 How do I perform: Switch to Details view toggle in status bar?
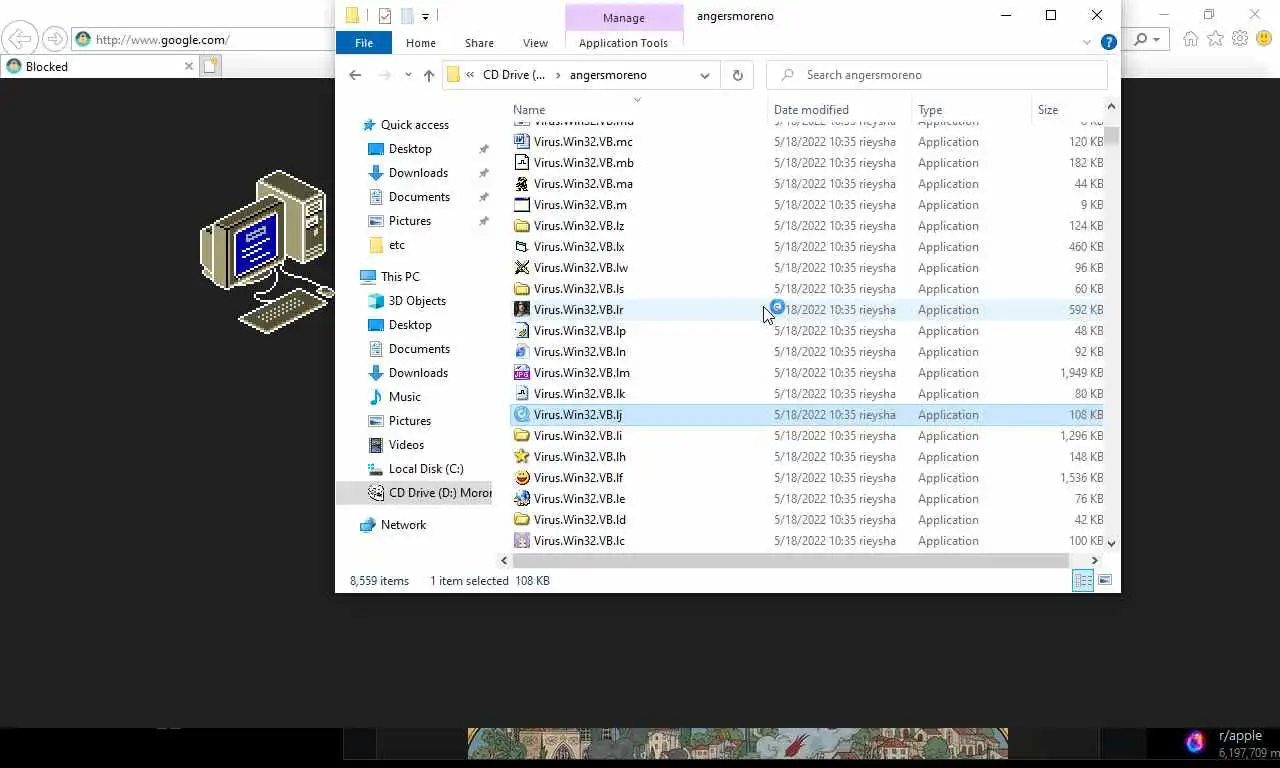[1083, 581]
